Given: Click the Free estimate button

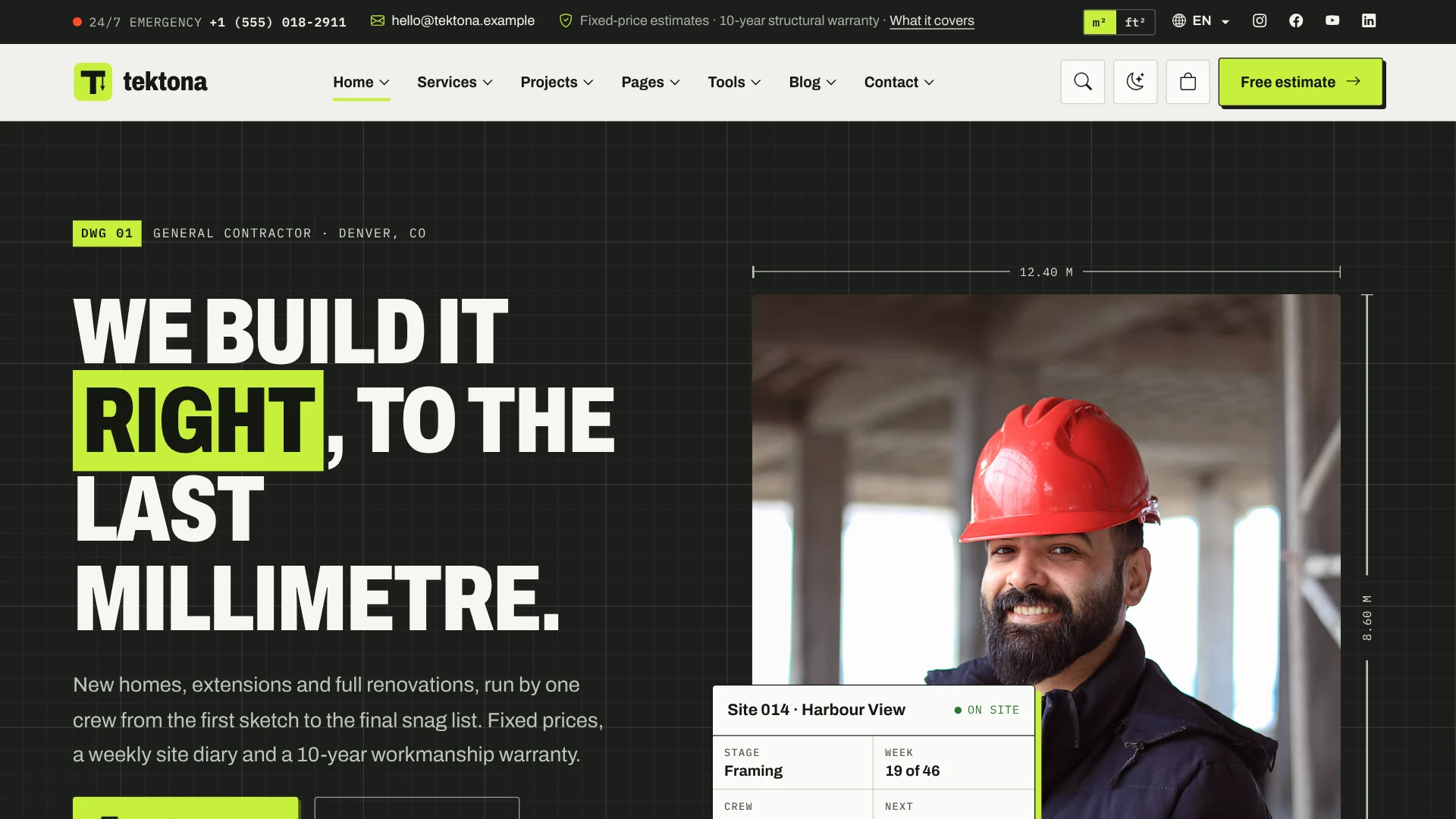Looking at the screenshot, I should 1301,82.
